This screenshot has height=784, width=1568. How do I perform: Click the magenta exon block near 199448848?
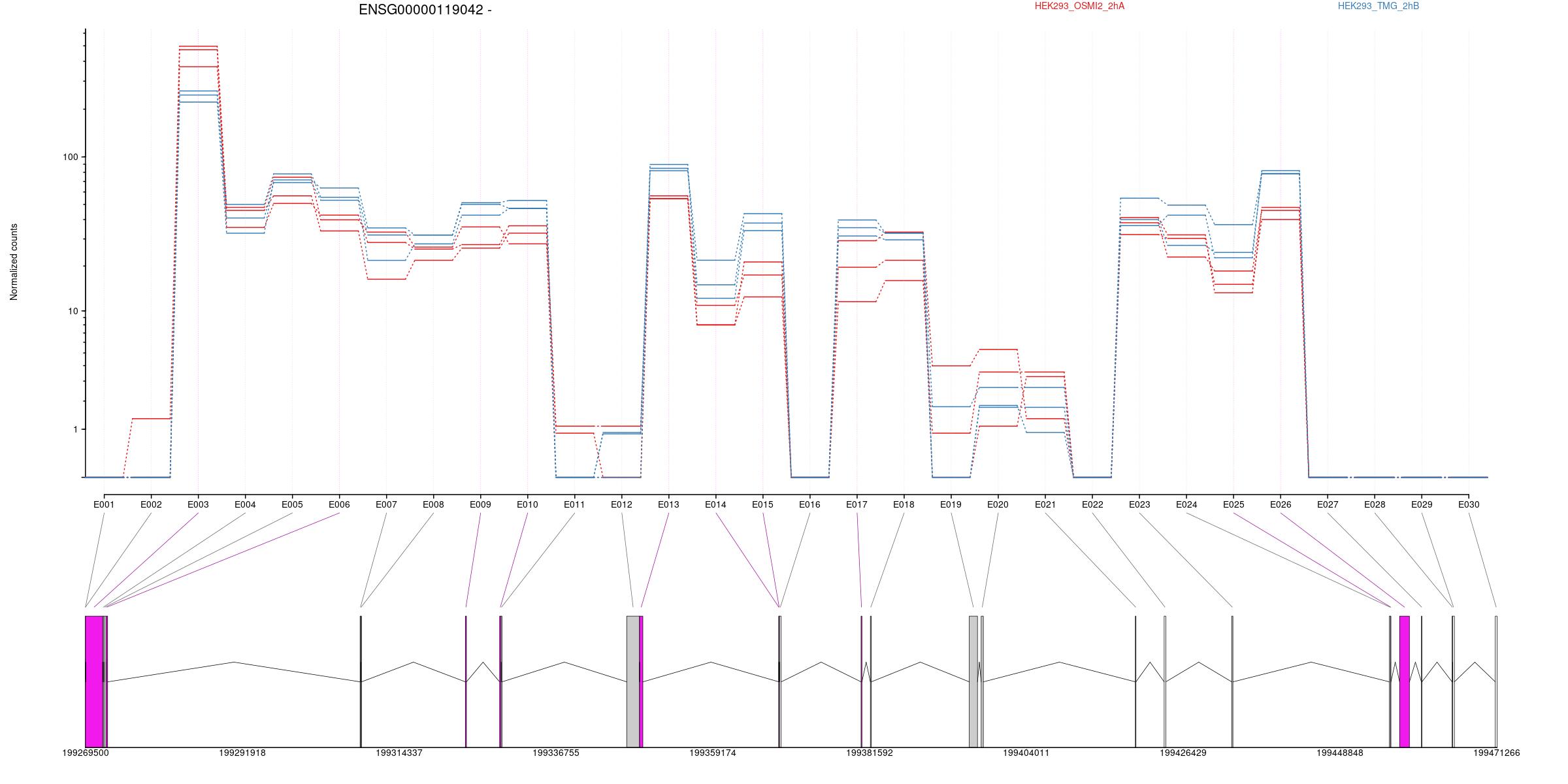tap(1405, 681)
